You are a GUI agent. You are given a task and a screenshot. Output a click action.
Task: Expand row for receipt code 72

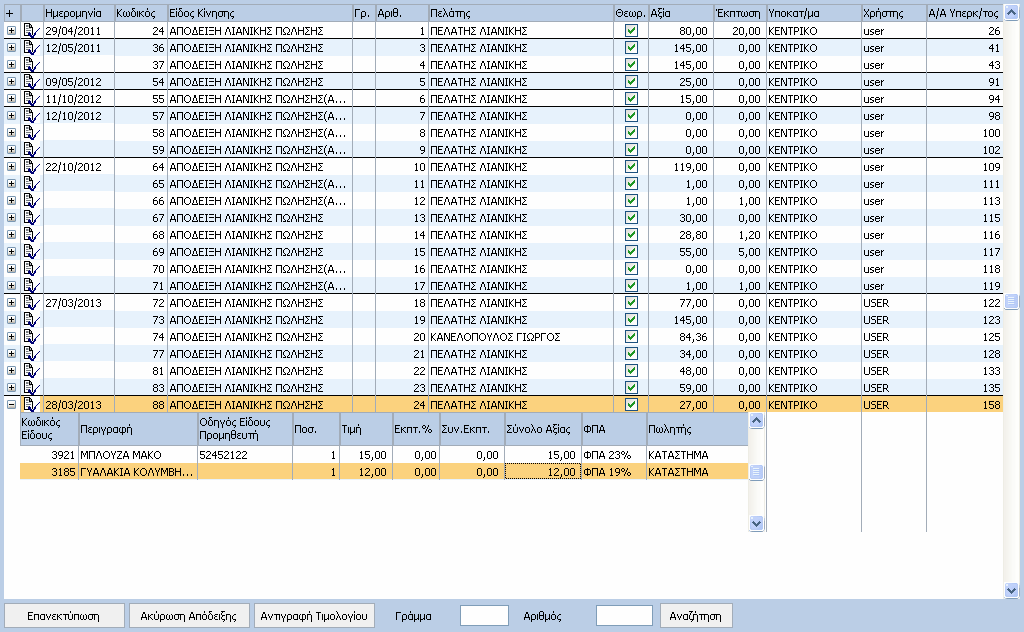11,302
